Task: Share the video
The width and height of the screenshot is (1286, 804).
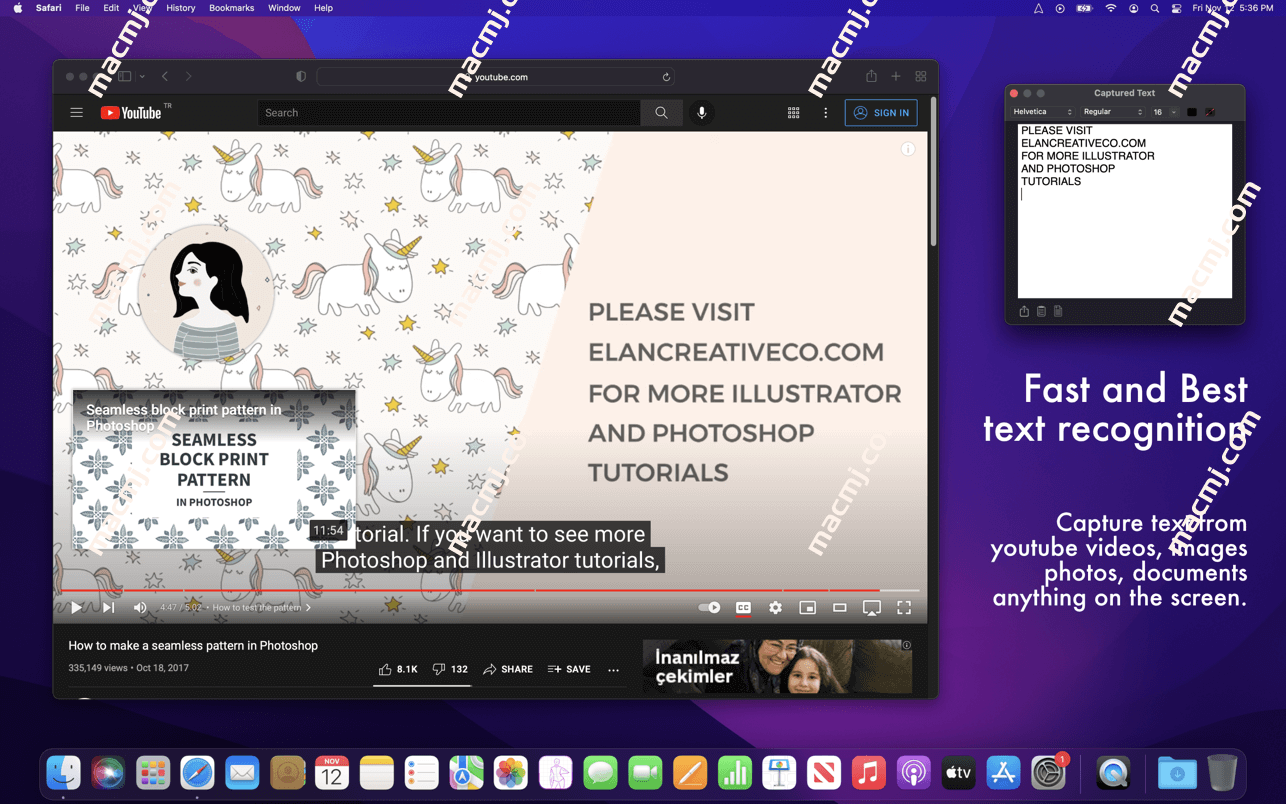Action: coord(508,669)
